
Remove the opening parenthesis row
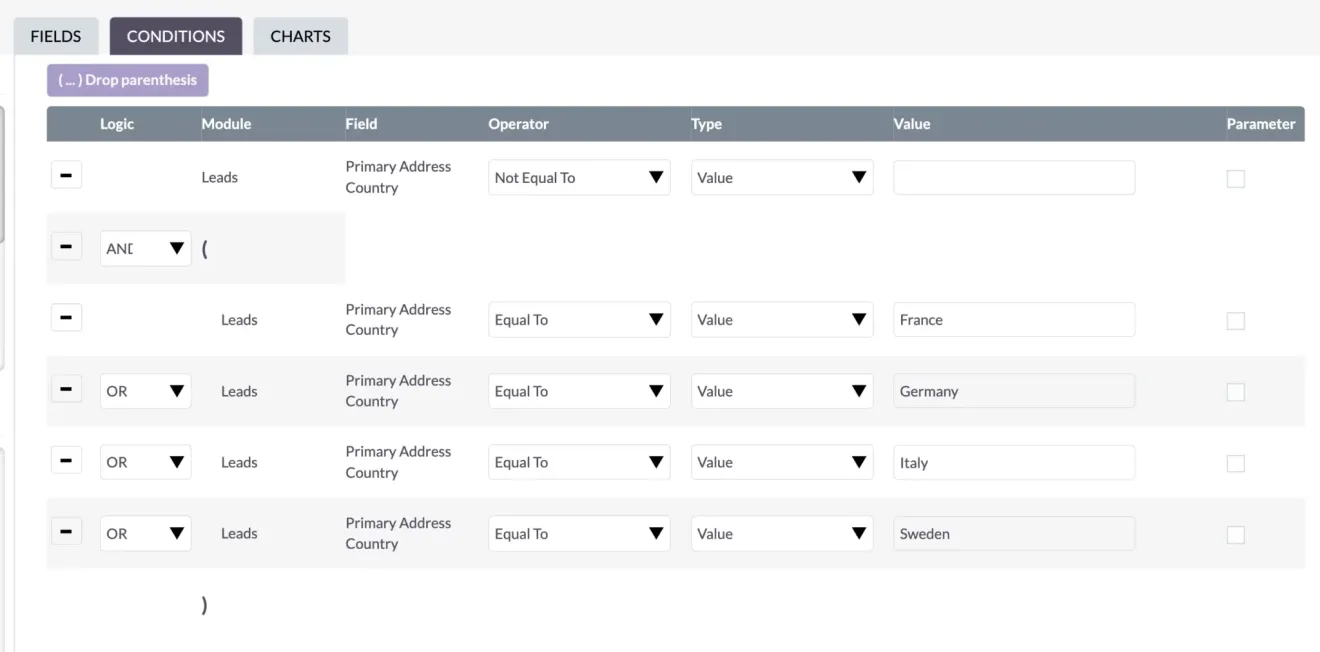click(x=66, y=246)
